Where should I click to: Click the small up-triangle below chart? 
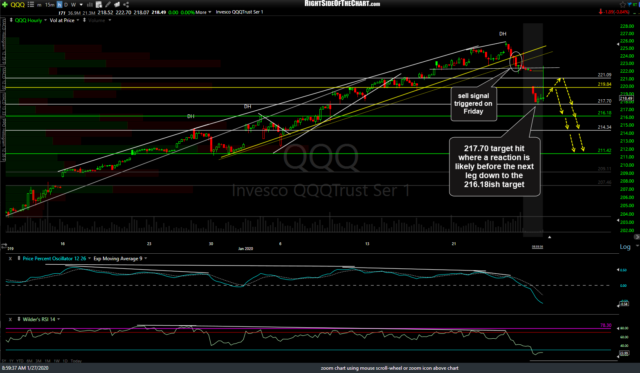pos(549,237)
